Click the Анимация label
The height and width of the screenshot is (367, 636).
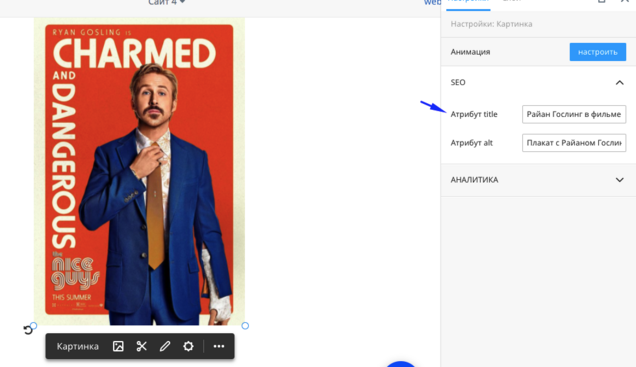(x=470, y=52)
